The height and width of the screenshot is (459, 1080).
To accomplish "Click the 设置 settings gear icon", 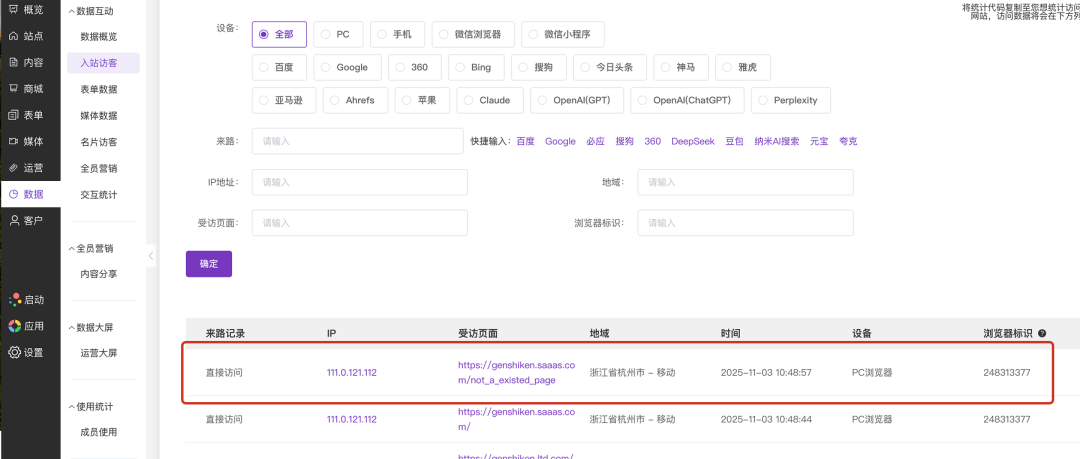I will [x=14, y=352].
